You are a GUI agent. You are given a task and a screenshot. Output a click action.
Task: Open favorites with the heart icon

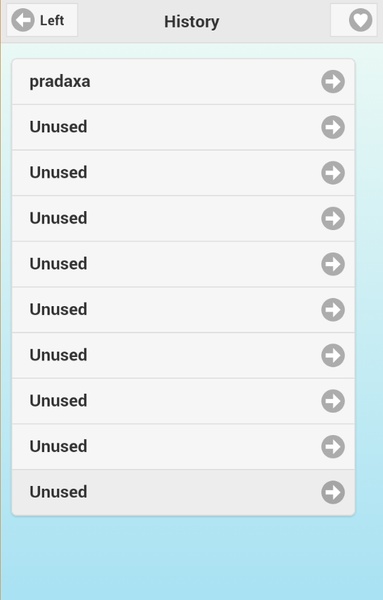pos(360,20)
